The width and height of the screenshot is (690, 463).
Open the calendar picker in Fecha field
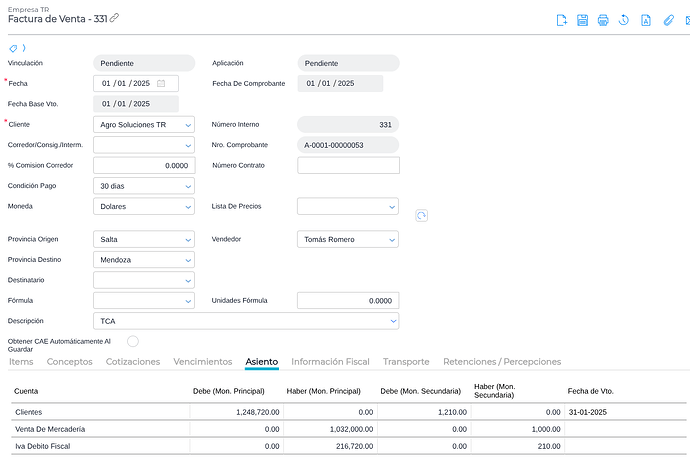tap(161, 83)
